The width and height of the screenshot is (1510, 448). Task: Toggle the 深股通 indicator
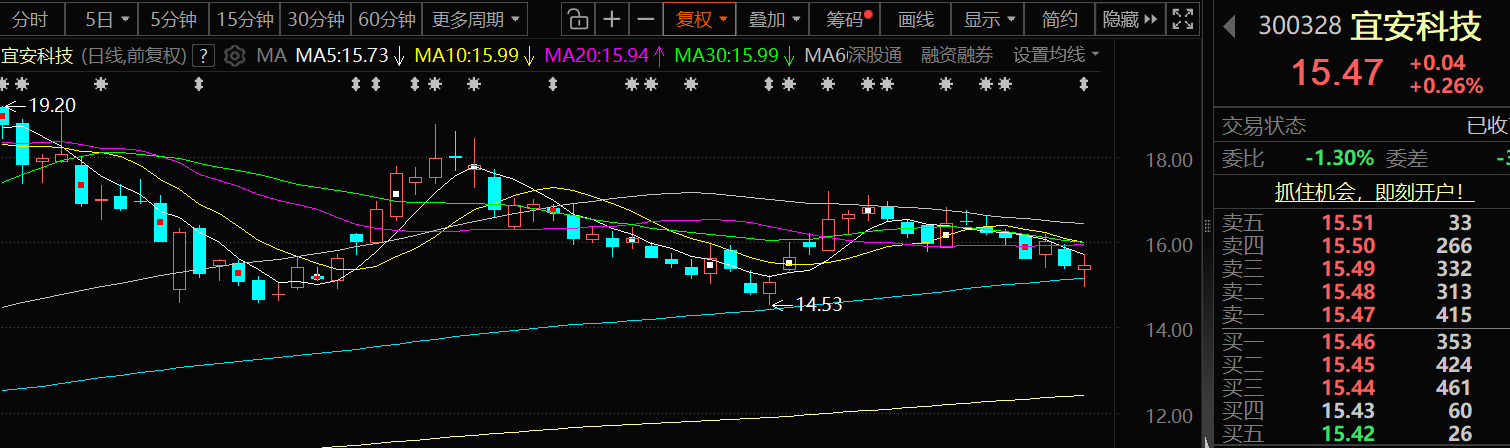coord(854,55)
